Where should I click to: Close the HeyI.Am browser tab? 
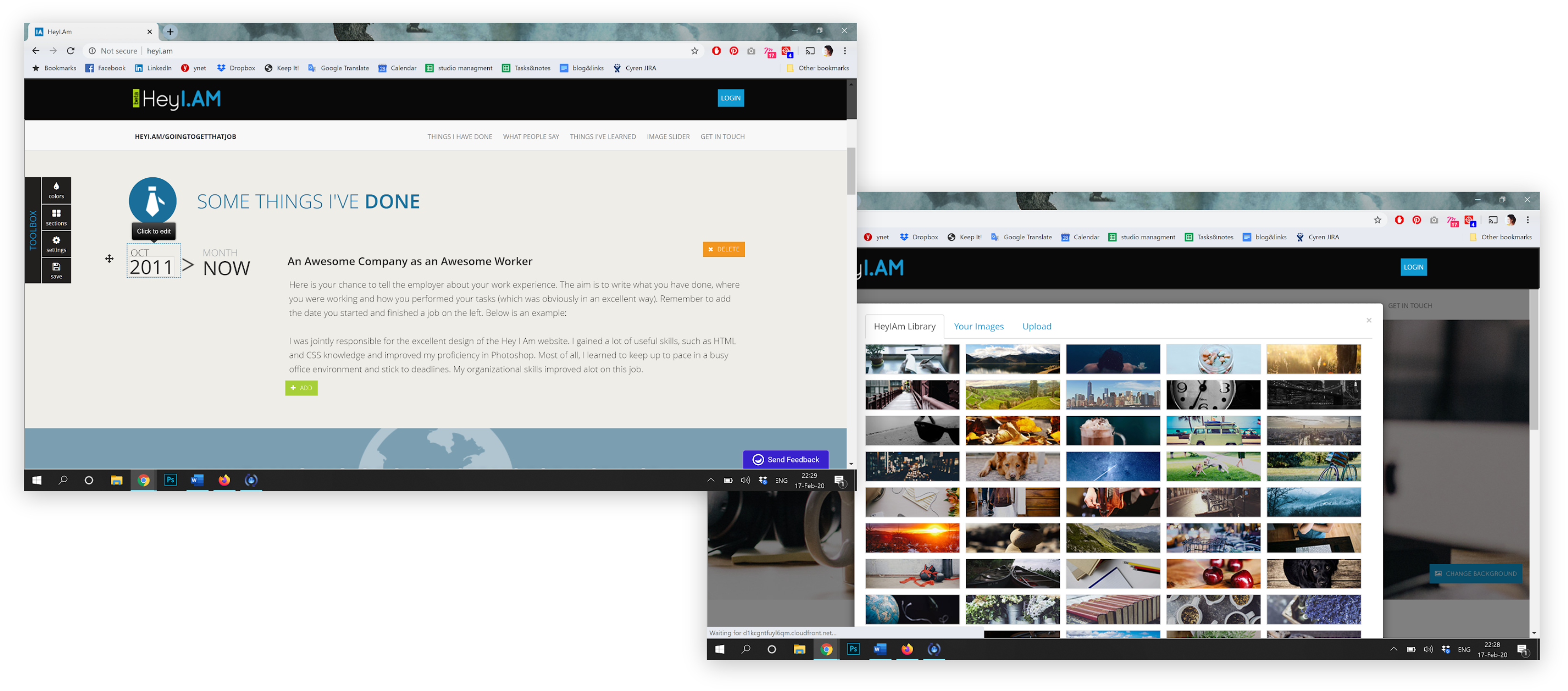pos(150,32)
